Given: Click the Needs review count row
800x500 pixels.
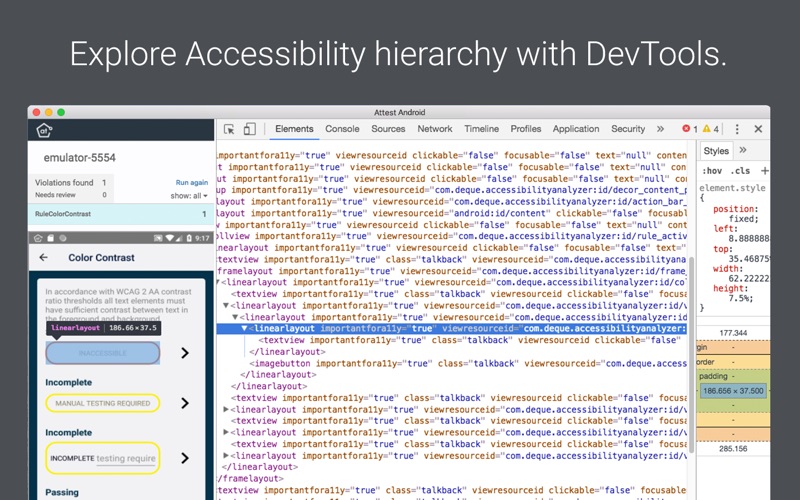Looking at the screenshot, I should 71,195.
